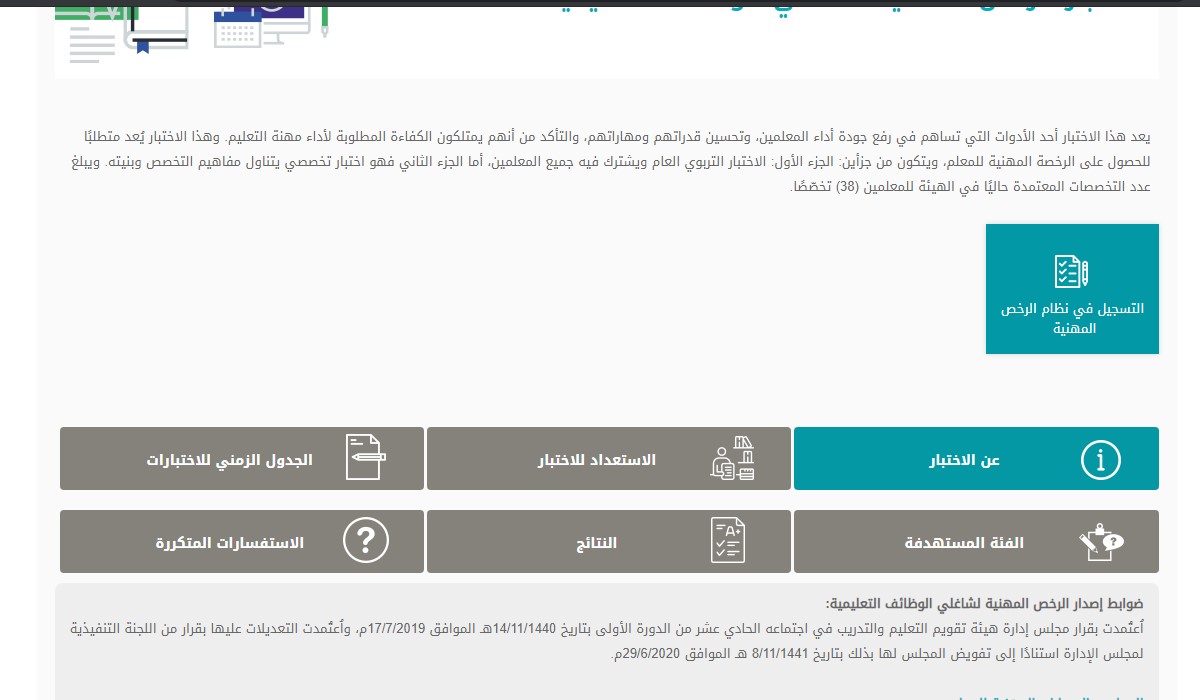Viewport: 1200px width, 700px height.
Task: Click التسجيل في نظام الرخص المهنية button
Action: 1072,289
